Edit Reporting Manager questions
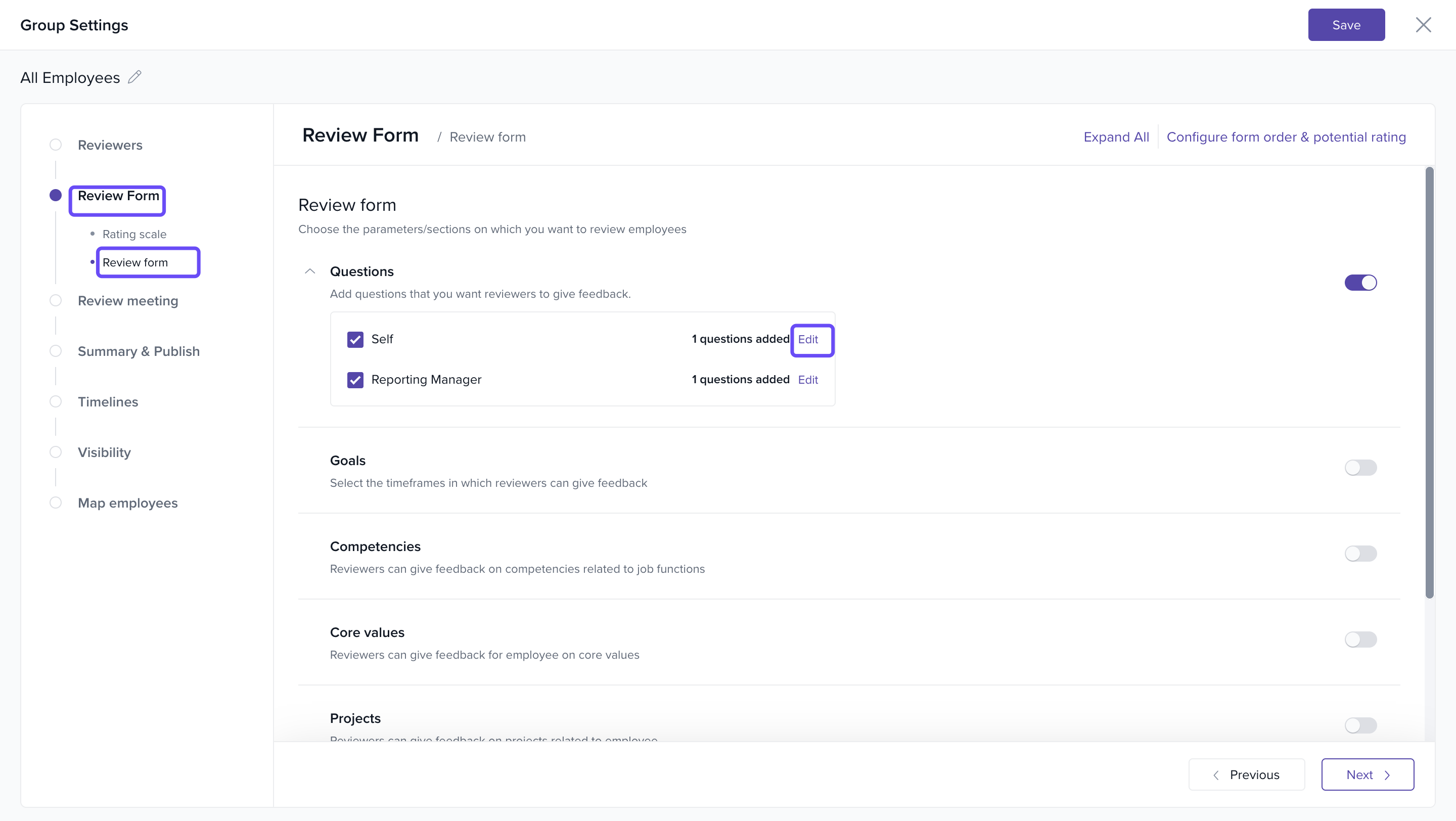This screenshot has width=1456, height=821. click(808, 380)
